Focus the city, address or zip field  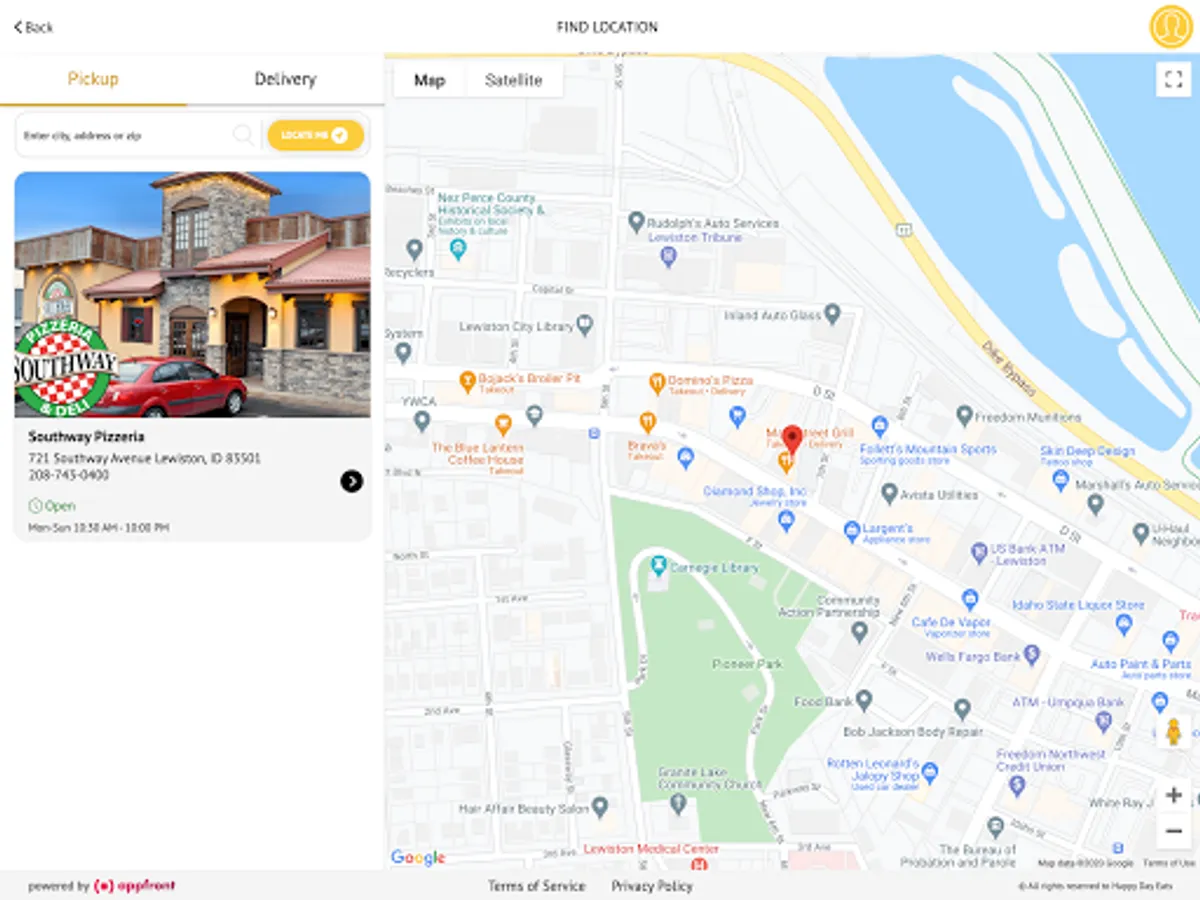click(x=125, y=135)
